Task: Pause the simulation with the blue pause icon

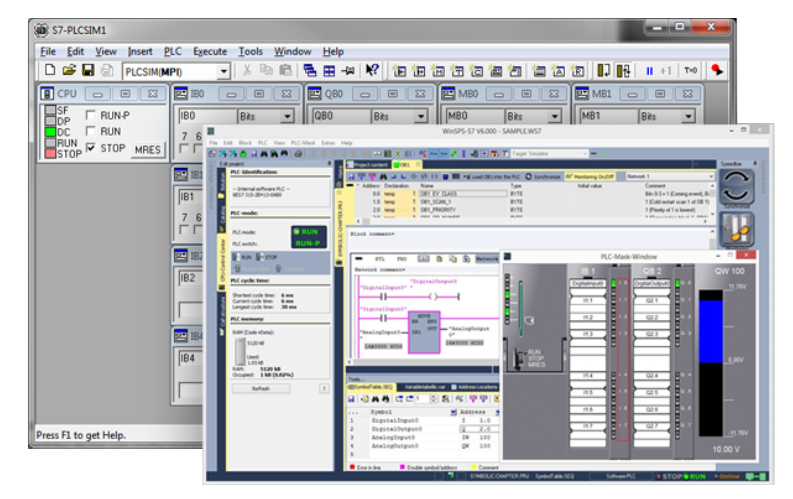Action: (649, 71)
